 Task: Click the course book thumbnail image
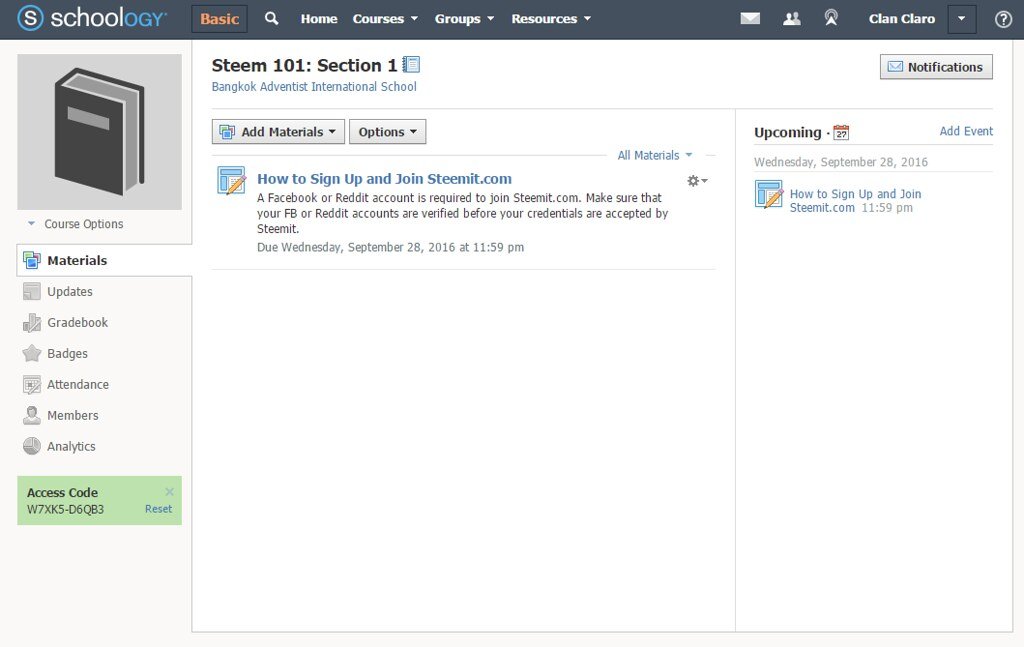[99, 132]
